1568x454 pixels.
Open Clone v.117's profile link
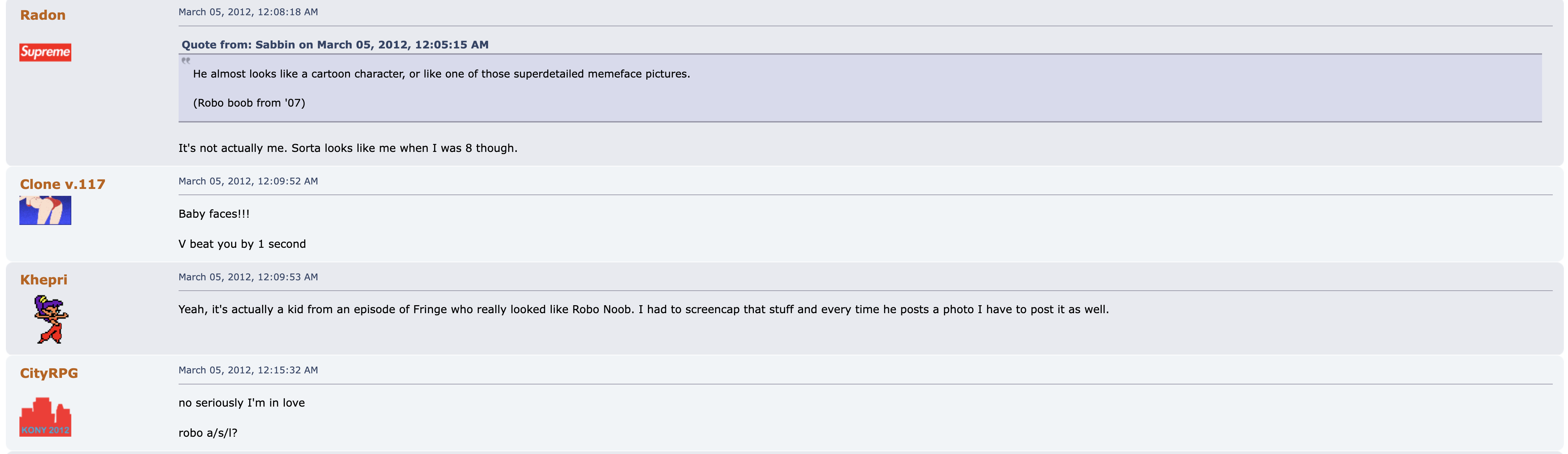[62, 184]
